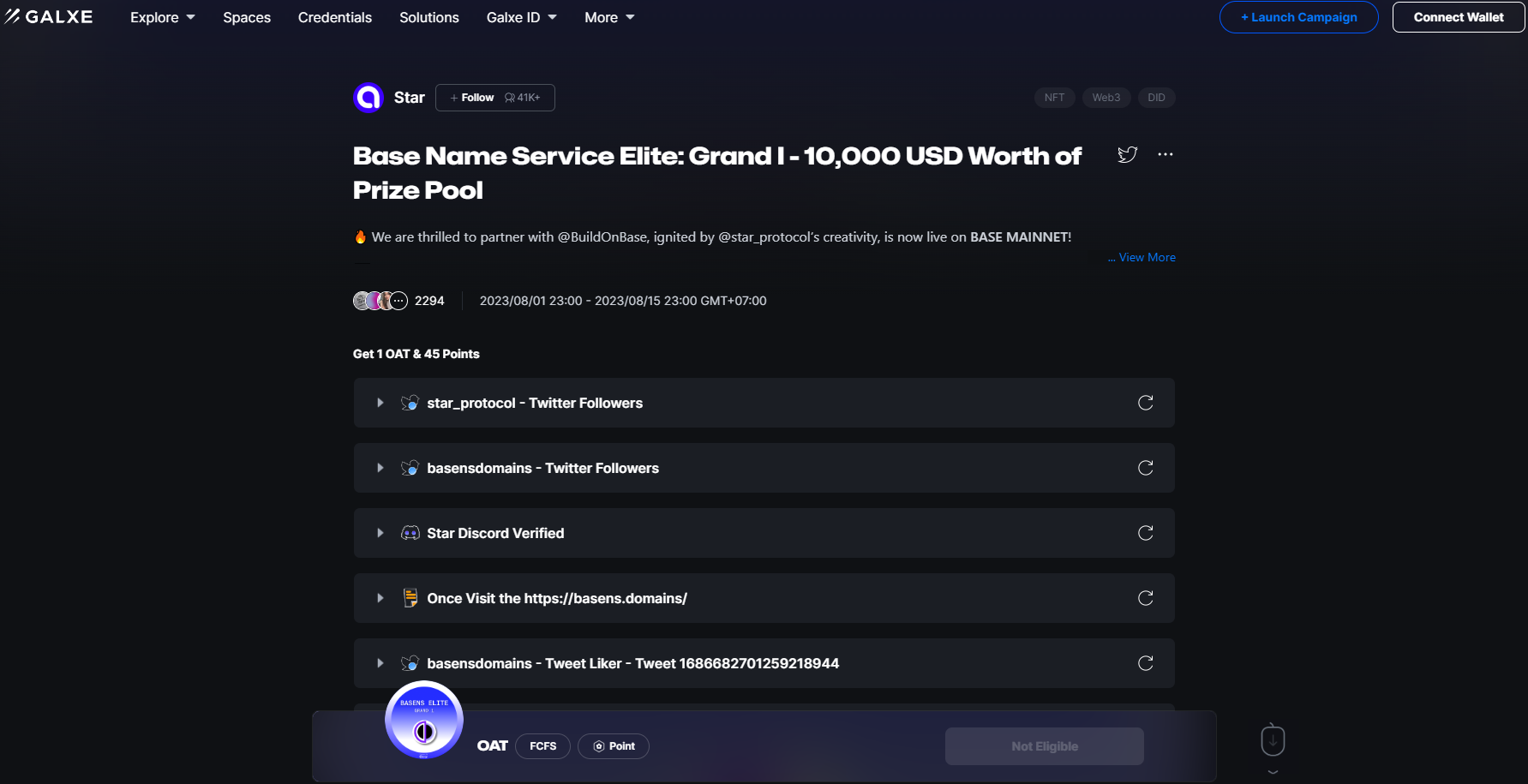Expand the Galxe ID dropdown
Image resolution: width=1528 pixels, height=784 pixels.
pos(522,17)
